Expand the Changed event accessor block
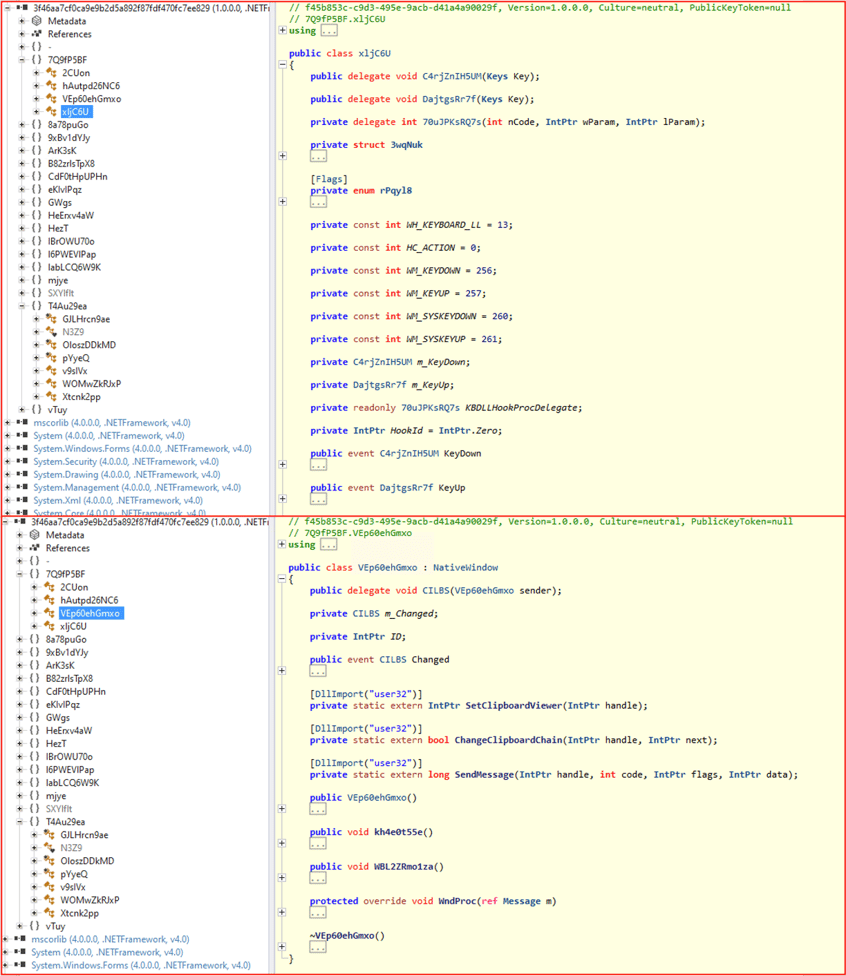Screen dimensions: 846x976 click(x=282, y=670)
